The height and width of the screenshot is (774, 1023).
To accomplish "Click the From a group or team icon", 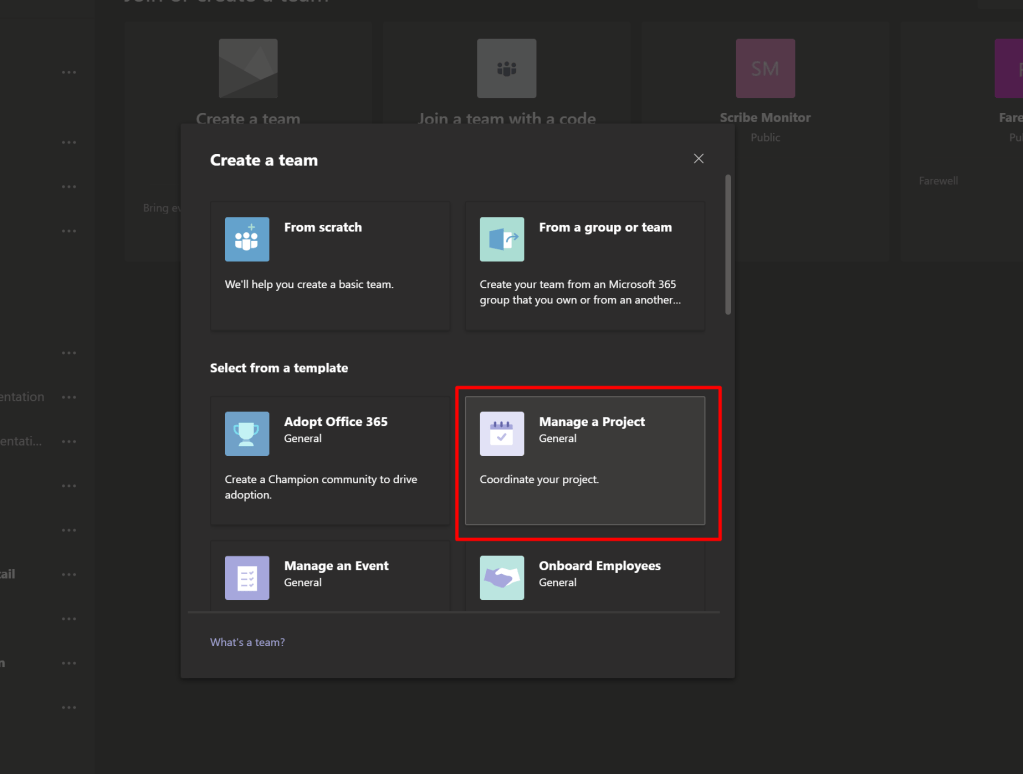I will (501, 239).
